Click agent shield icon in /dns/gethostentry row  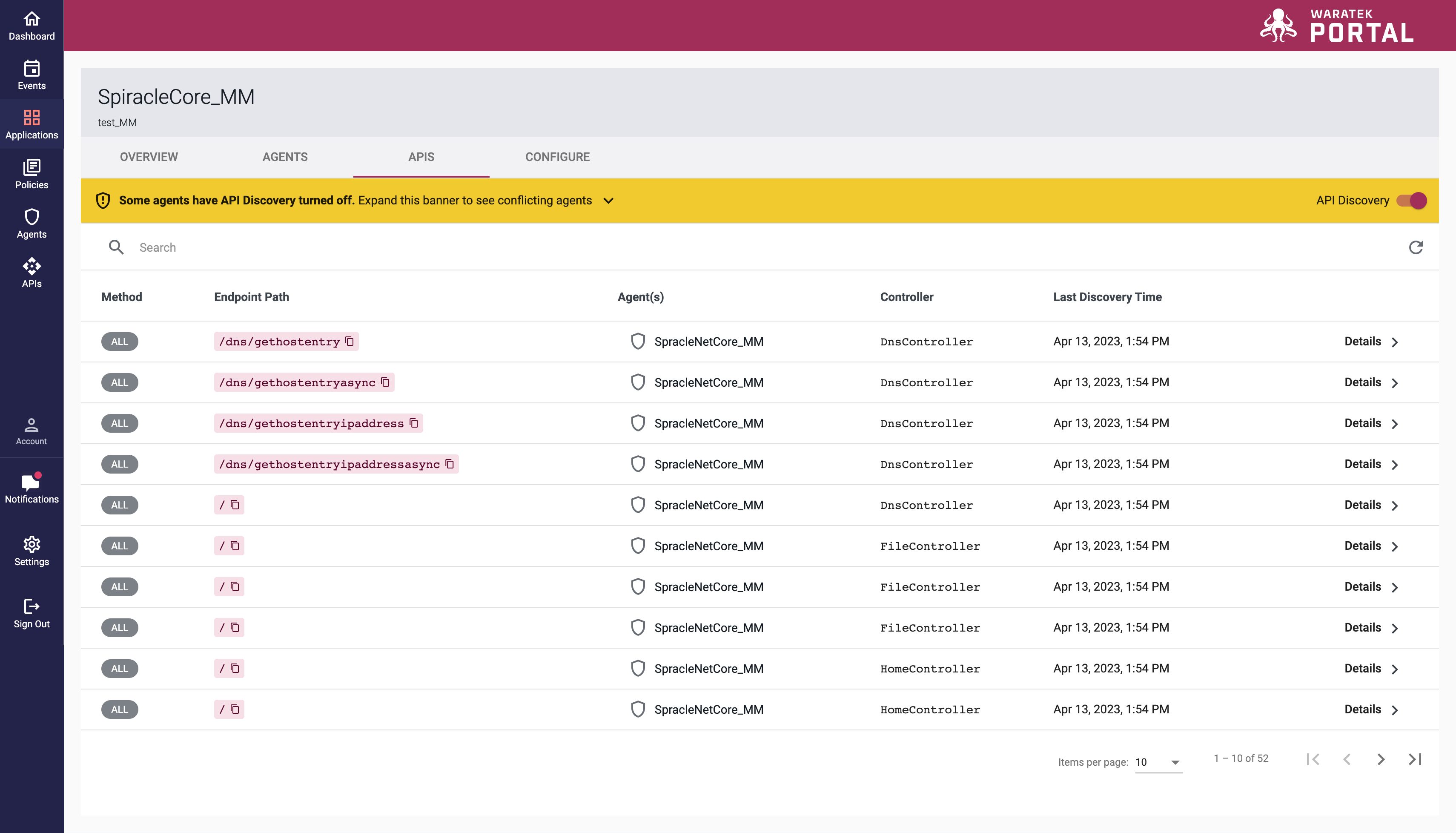(x=638, y=342)
